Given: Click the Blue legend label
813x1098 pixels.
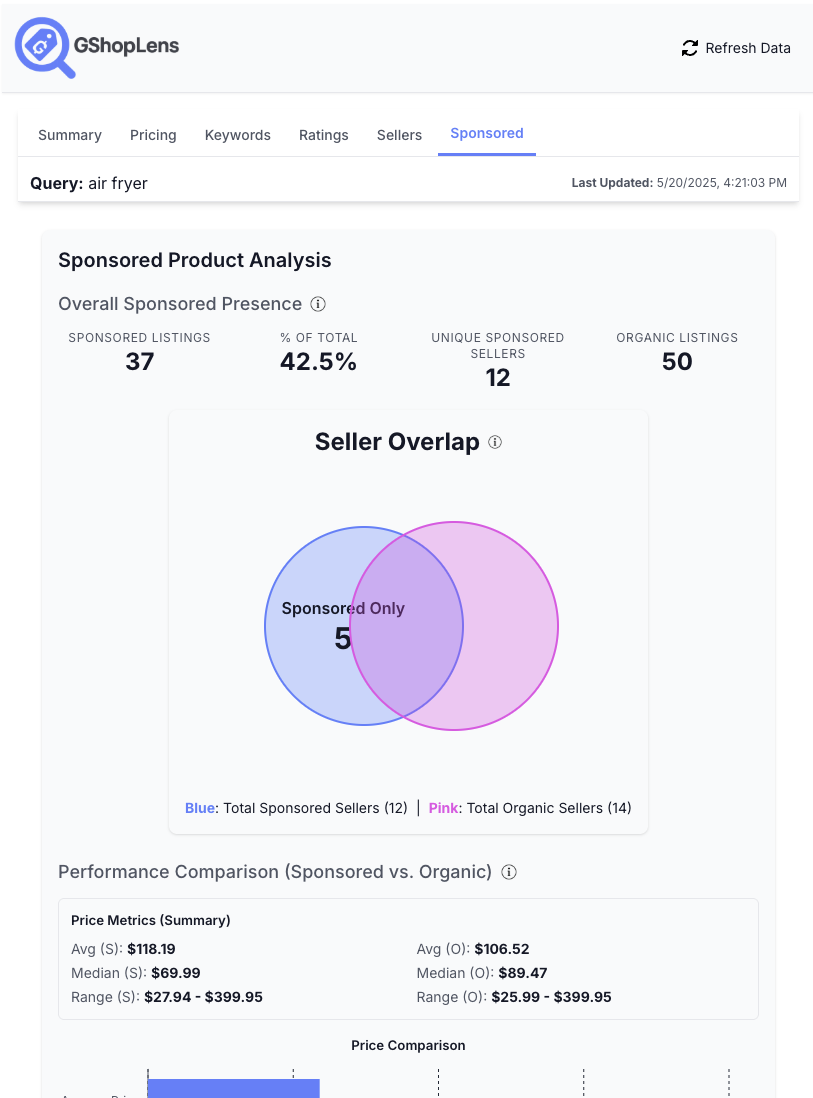Looking at the screenshot, I should click(200, 808).
